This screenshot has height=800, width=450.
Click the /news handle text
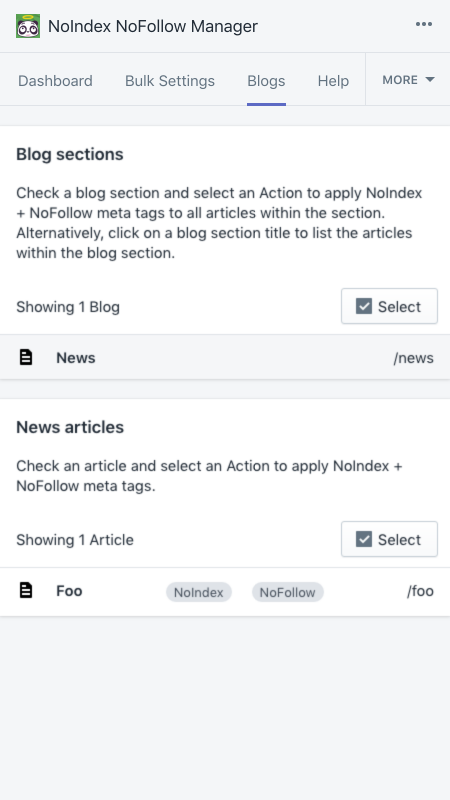[x=413, y=358]
